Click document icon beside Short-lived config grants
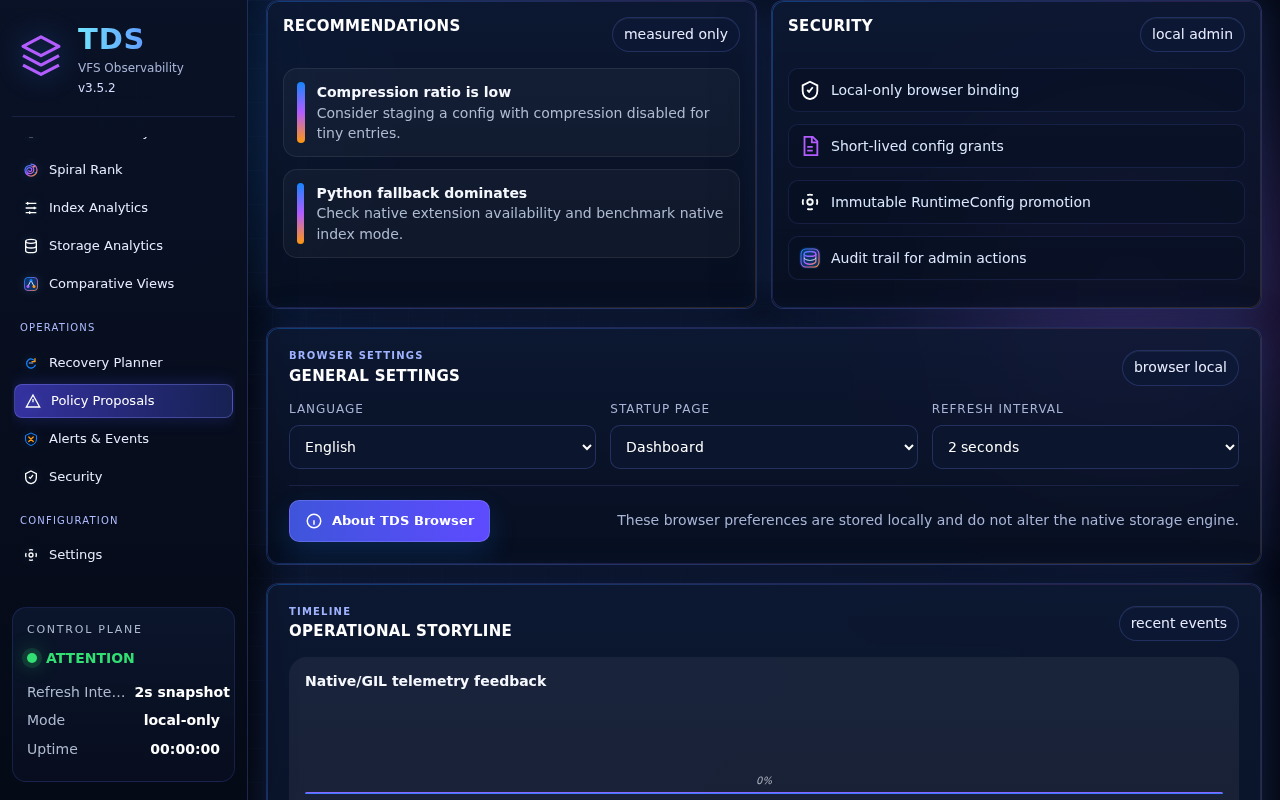The height and width of the screenshot is (800, 1280). coord(810,146)
